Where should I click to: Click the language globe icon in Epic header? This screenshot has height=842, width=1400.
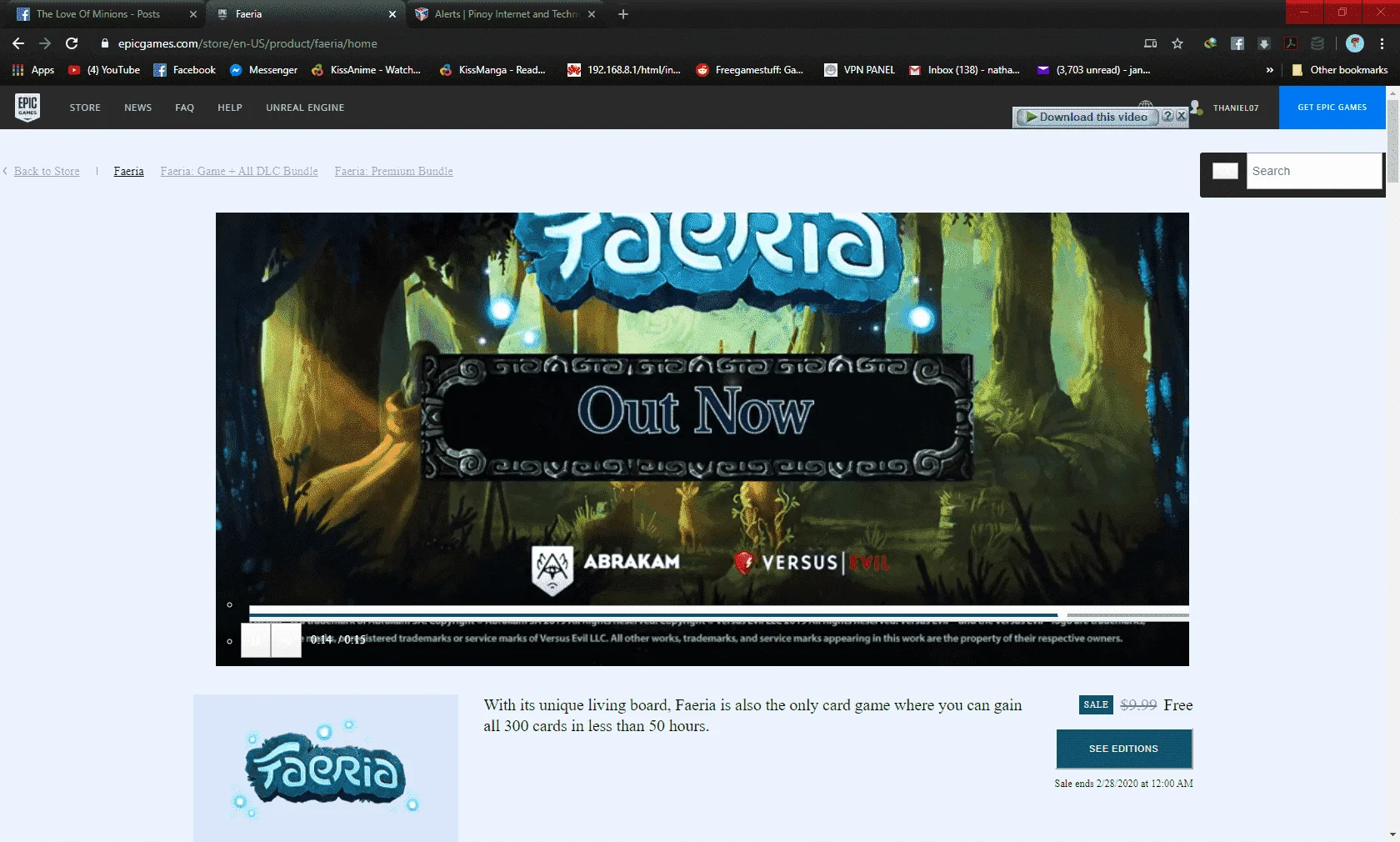coord(1146,105)
